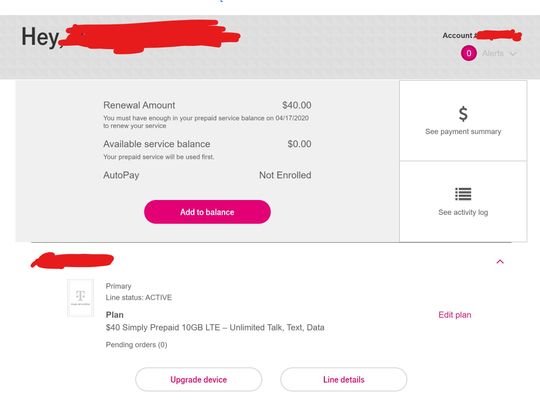Screen dimensions: 540x400
Task: Open the activity log list icon
Action: (463, 194)
